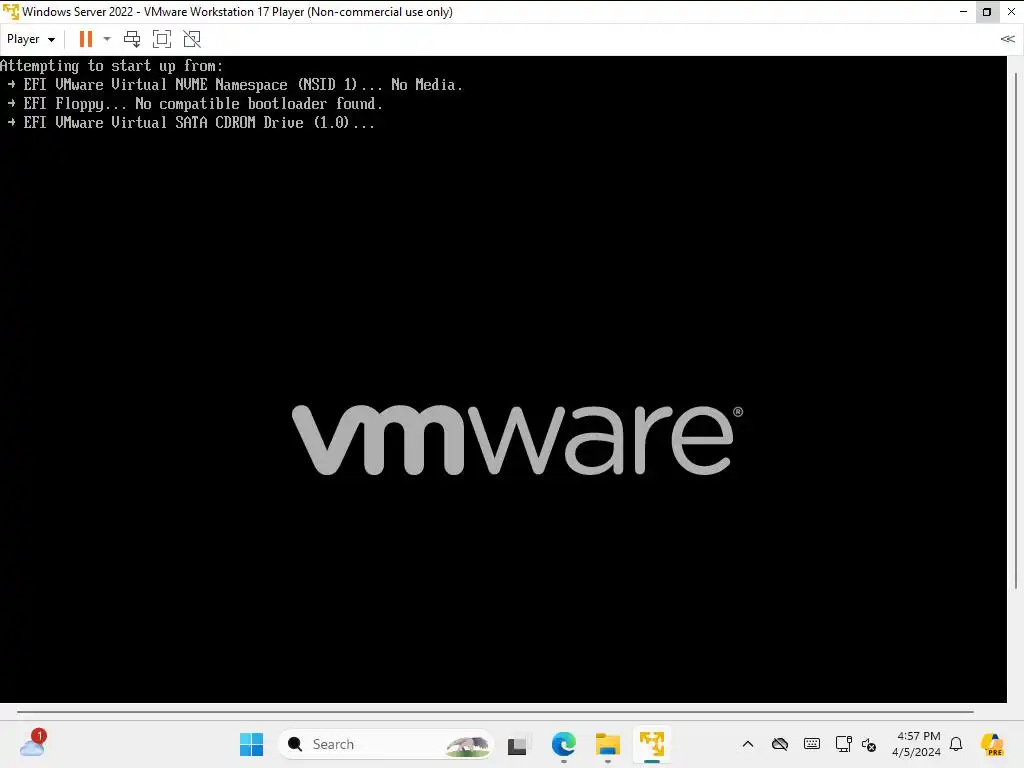Click the muted volume tray icon

(x=869, y=744)
